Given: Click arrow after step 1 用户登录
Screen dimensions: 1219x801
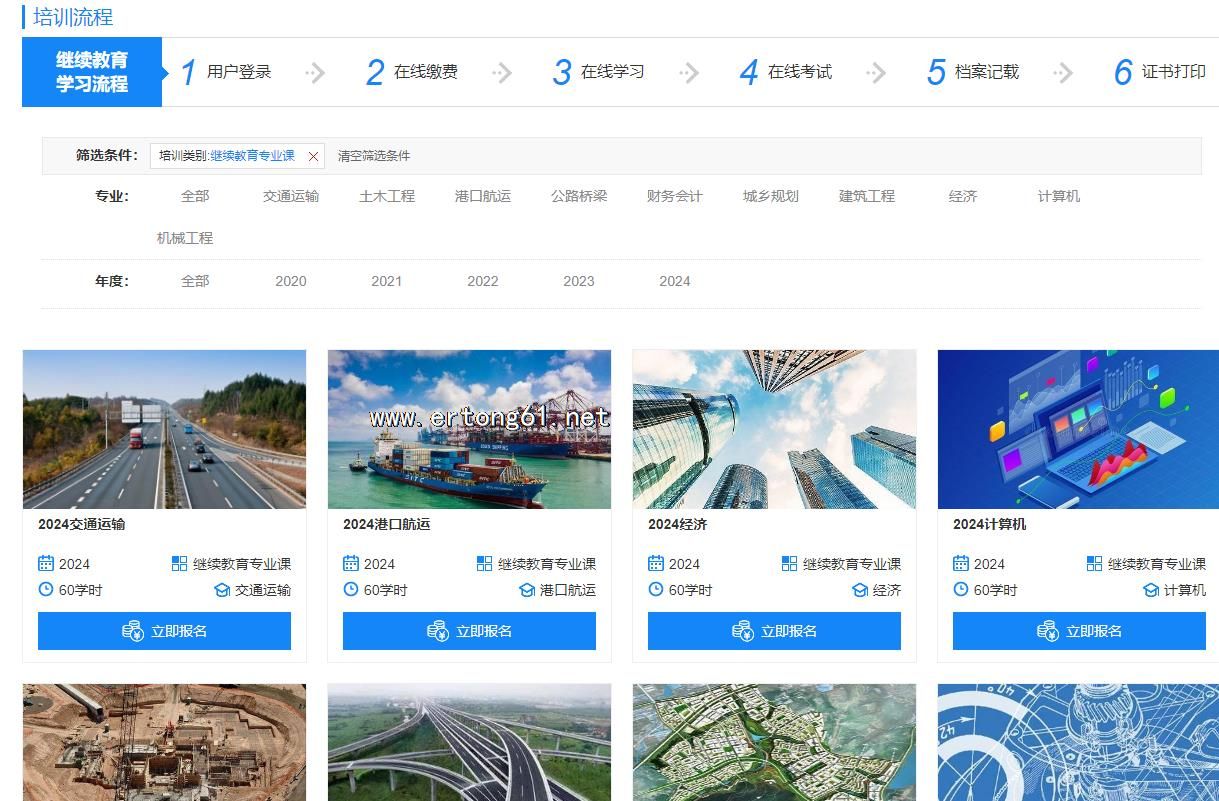Looking at the screenshot, I should (x=315, y=72).
